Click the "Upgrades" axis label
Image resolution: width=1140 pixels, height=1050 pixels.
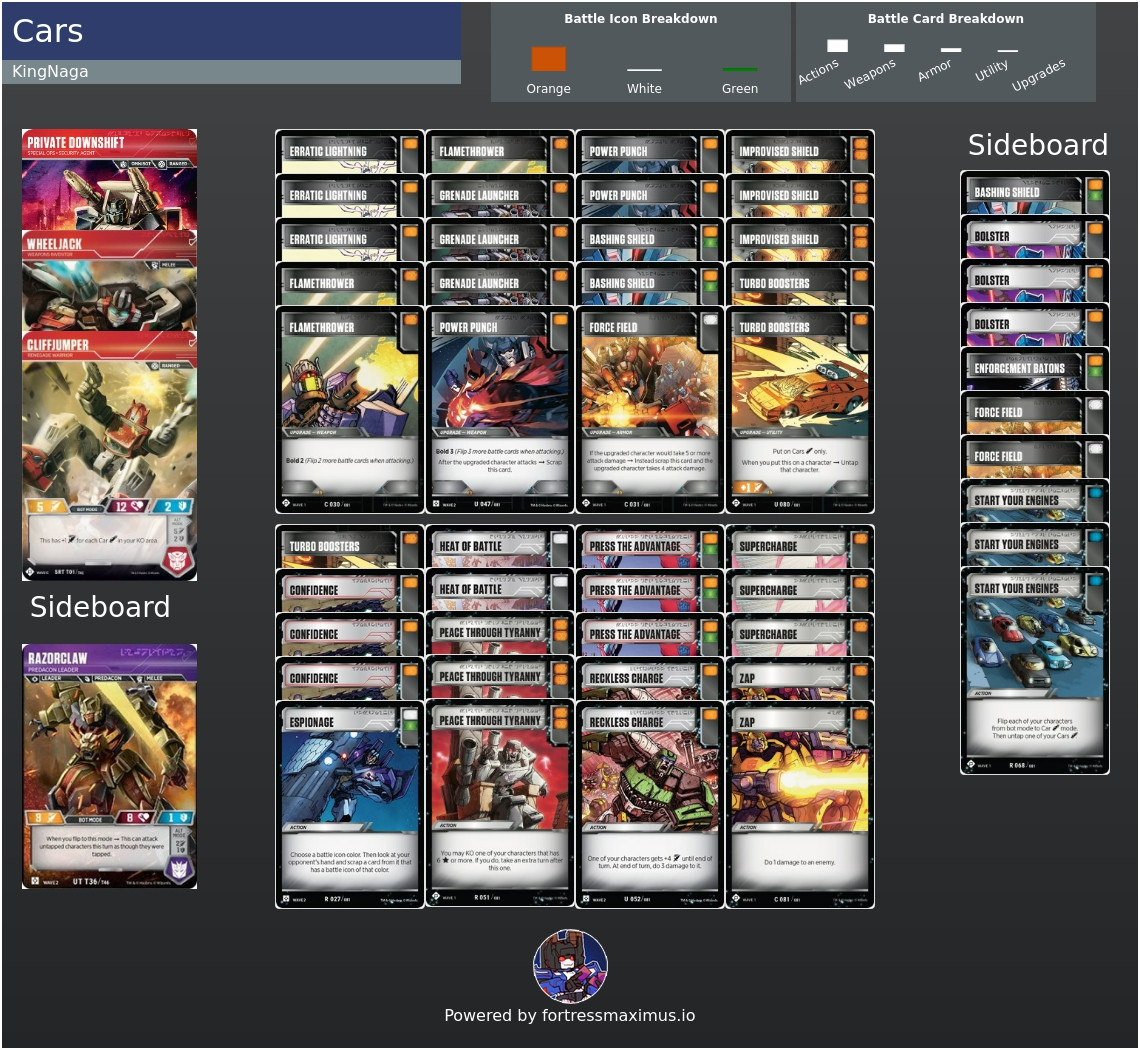tap(1038, 74)
